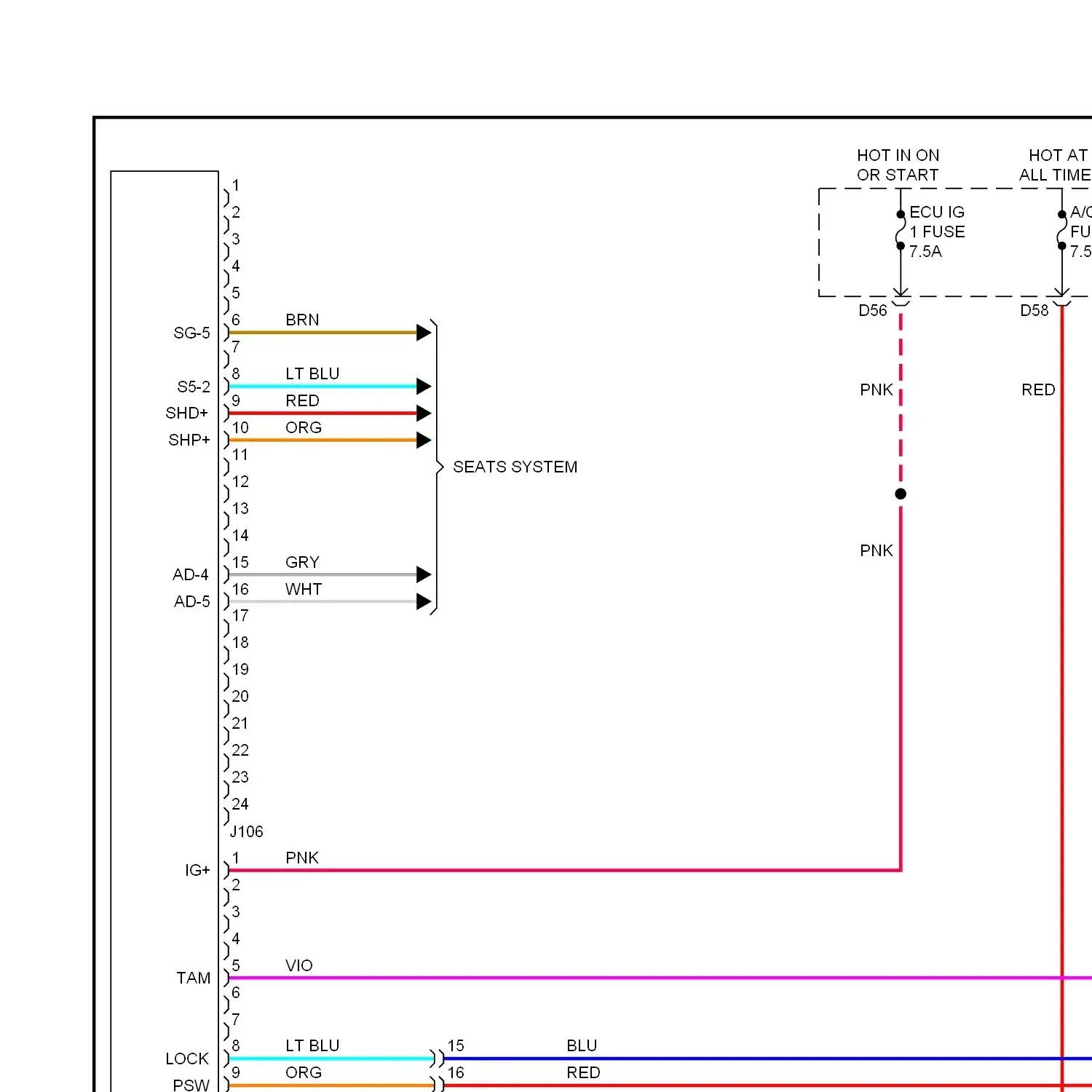Select pin number 18 label

click(x=240, y=642)
